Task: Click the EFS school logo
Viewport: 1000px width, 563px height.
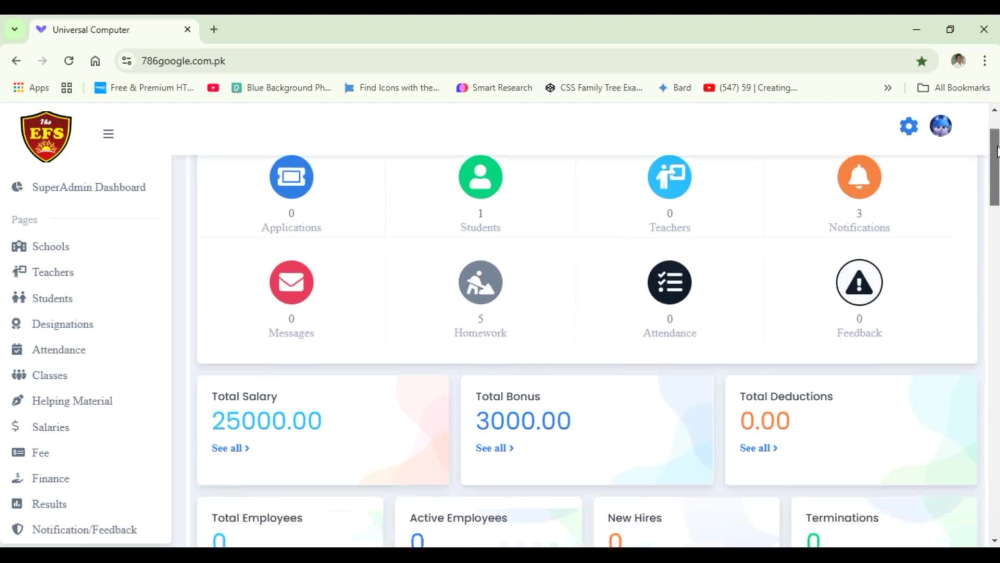Action: (46, 136)
